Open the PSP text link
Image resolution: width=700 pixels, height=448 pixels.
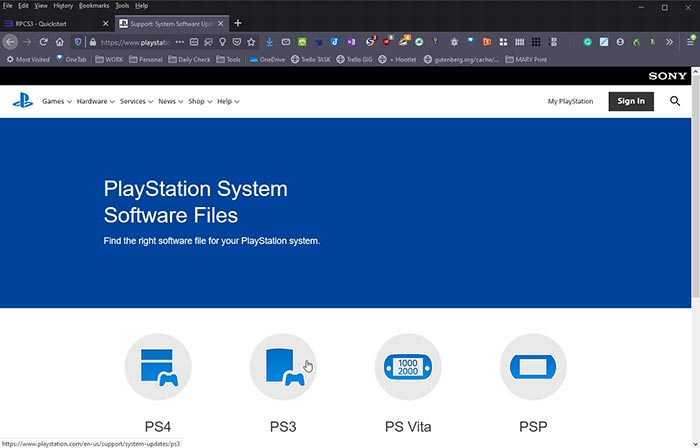click(533, 426)
